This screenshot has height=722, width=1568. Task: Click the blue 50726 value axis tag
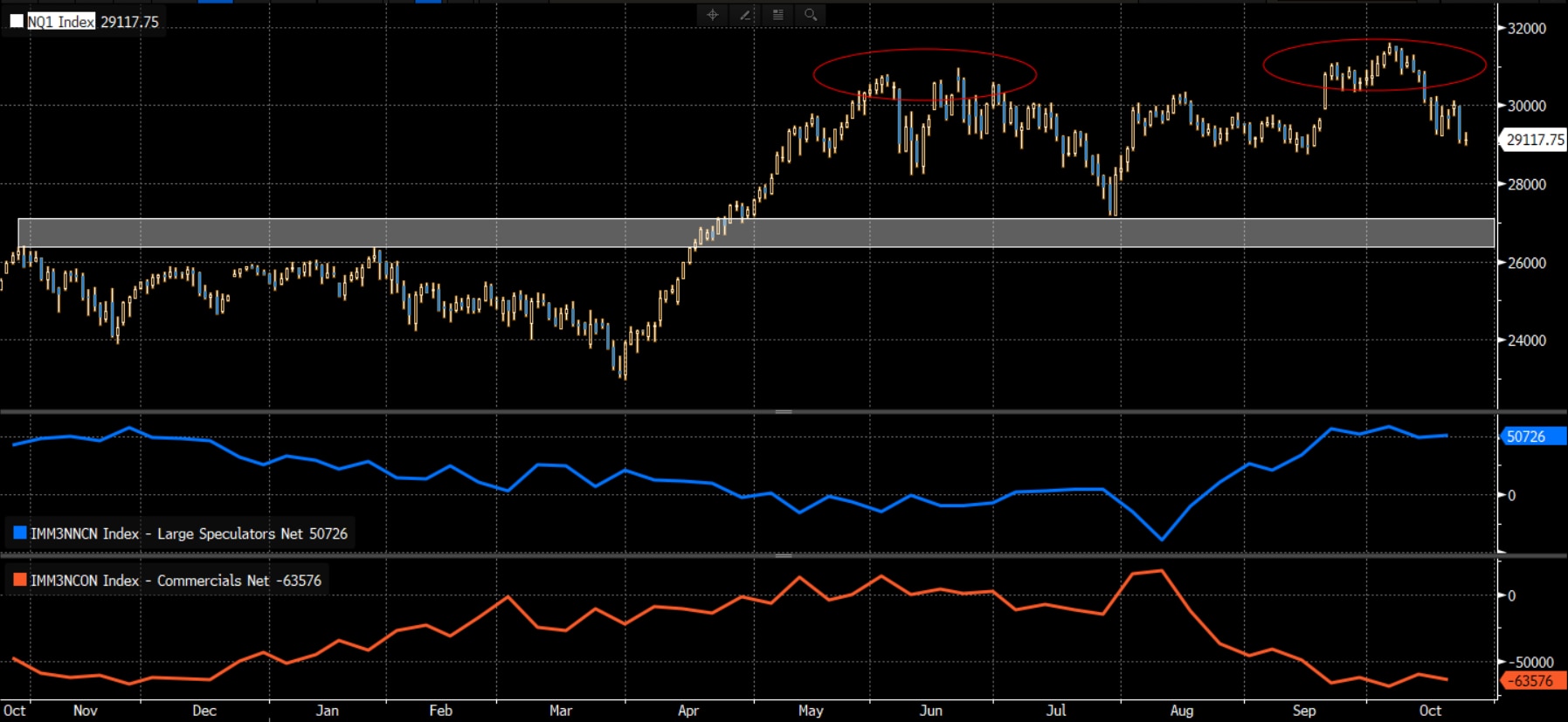[x=1534, y=437]
